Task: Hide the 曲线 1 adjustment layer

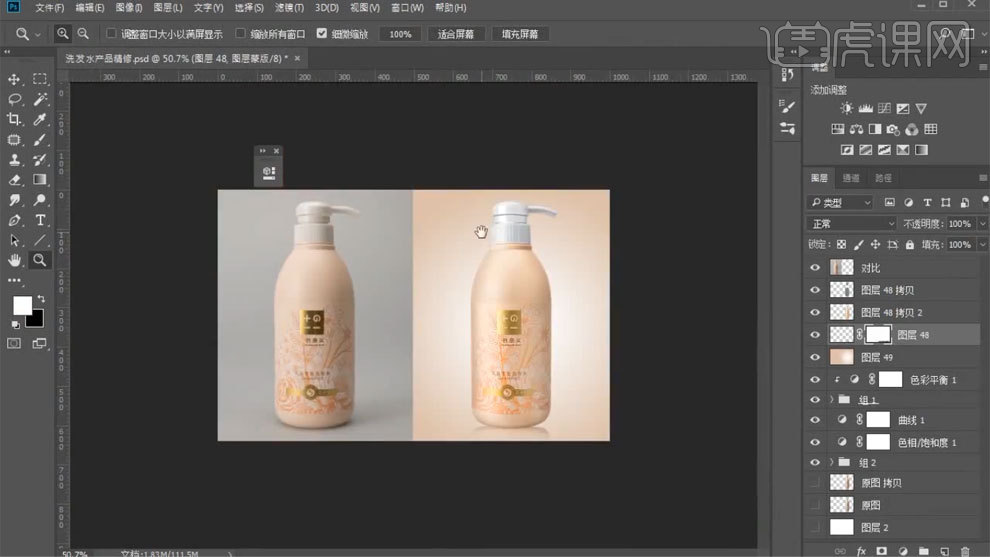Action: point(815,420)
